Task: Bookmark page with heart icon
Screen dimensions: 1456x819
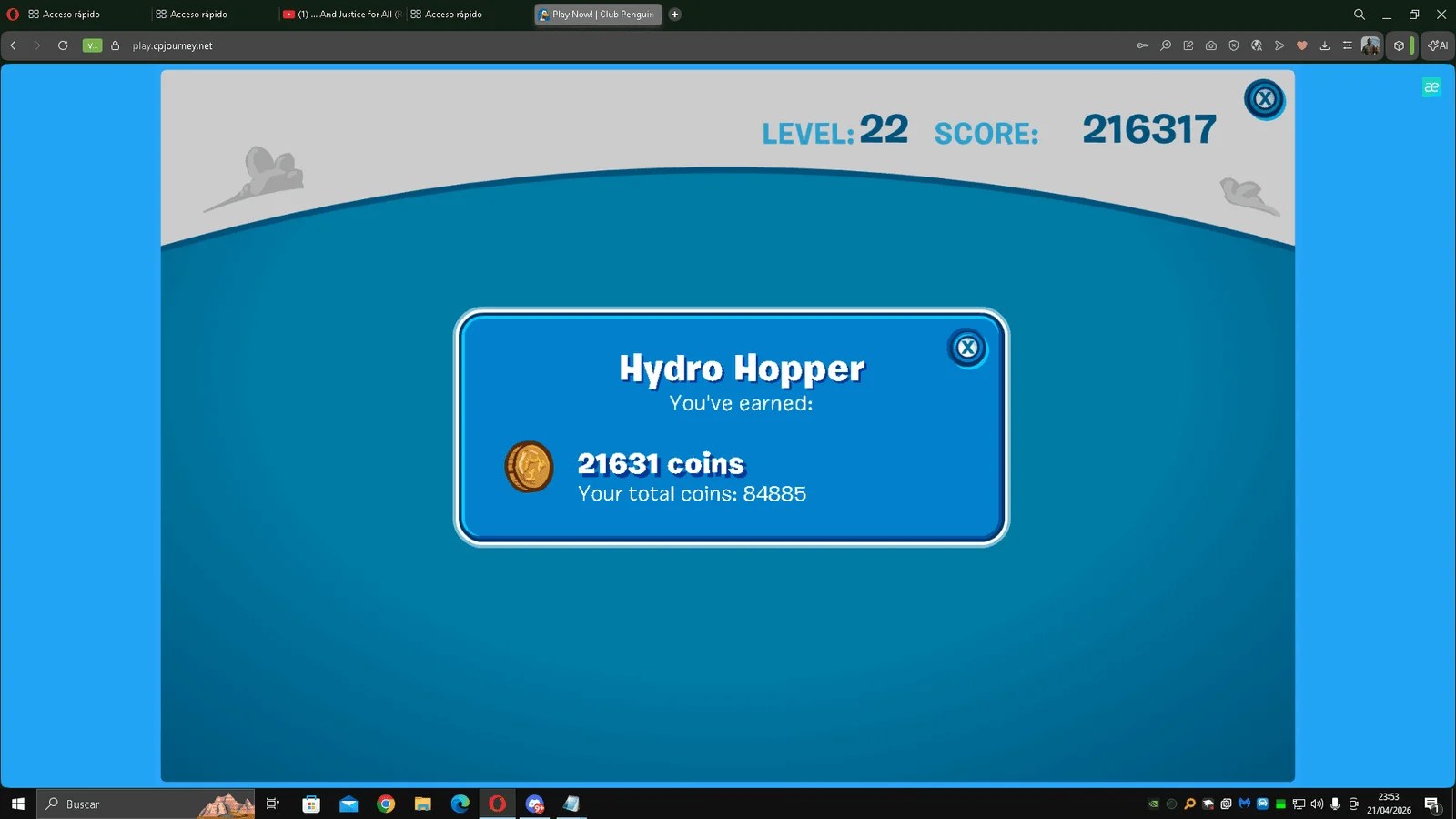Action: point(1302,45)
